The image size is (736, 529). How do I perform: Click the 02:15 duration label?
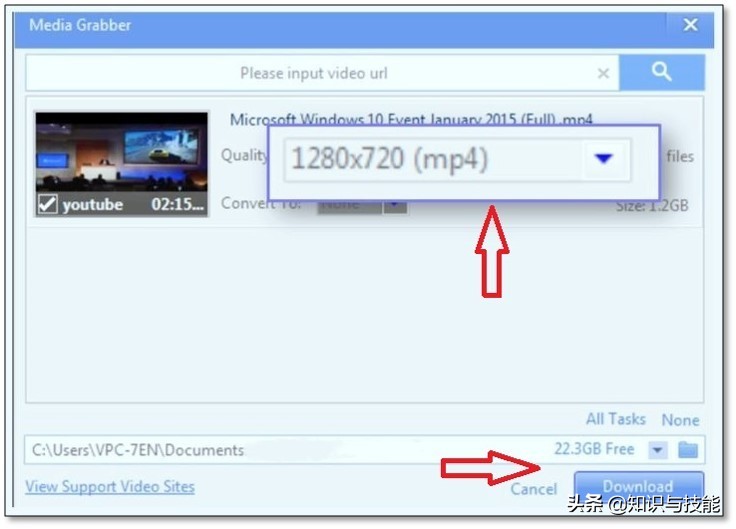[x=177, y=204]
